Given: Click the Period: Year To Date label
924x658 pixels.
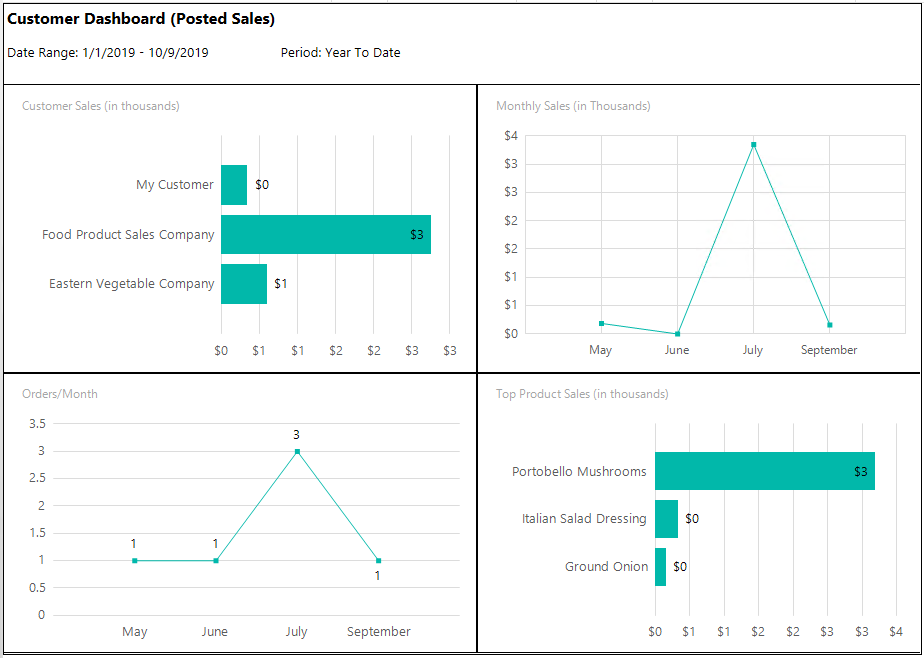Looking at the screenshot, I should point(341,52).
